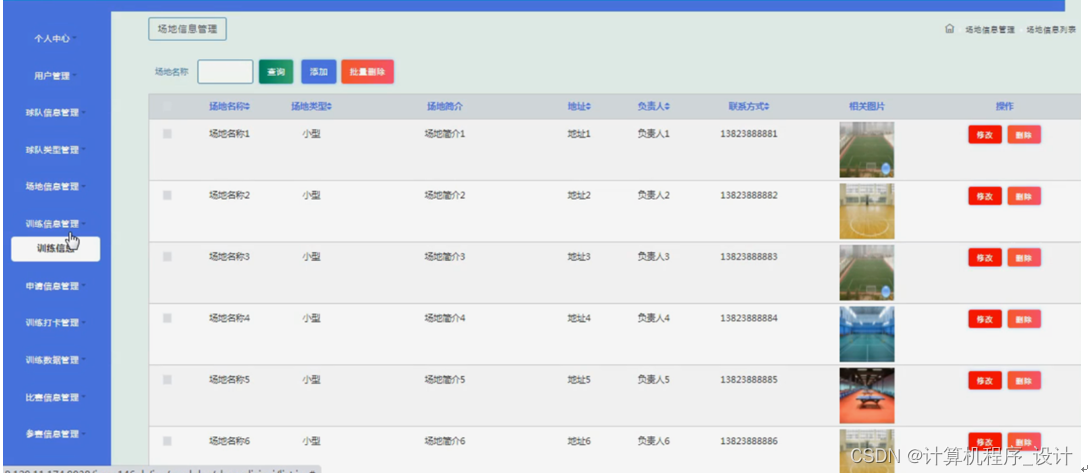Check the box for row 场地名称2
This screenshot has height=475, width=1088.
click(x=167, y=196)
